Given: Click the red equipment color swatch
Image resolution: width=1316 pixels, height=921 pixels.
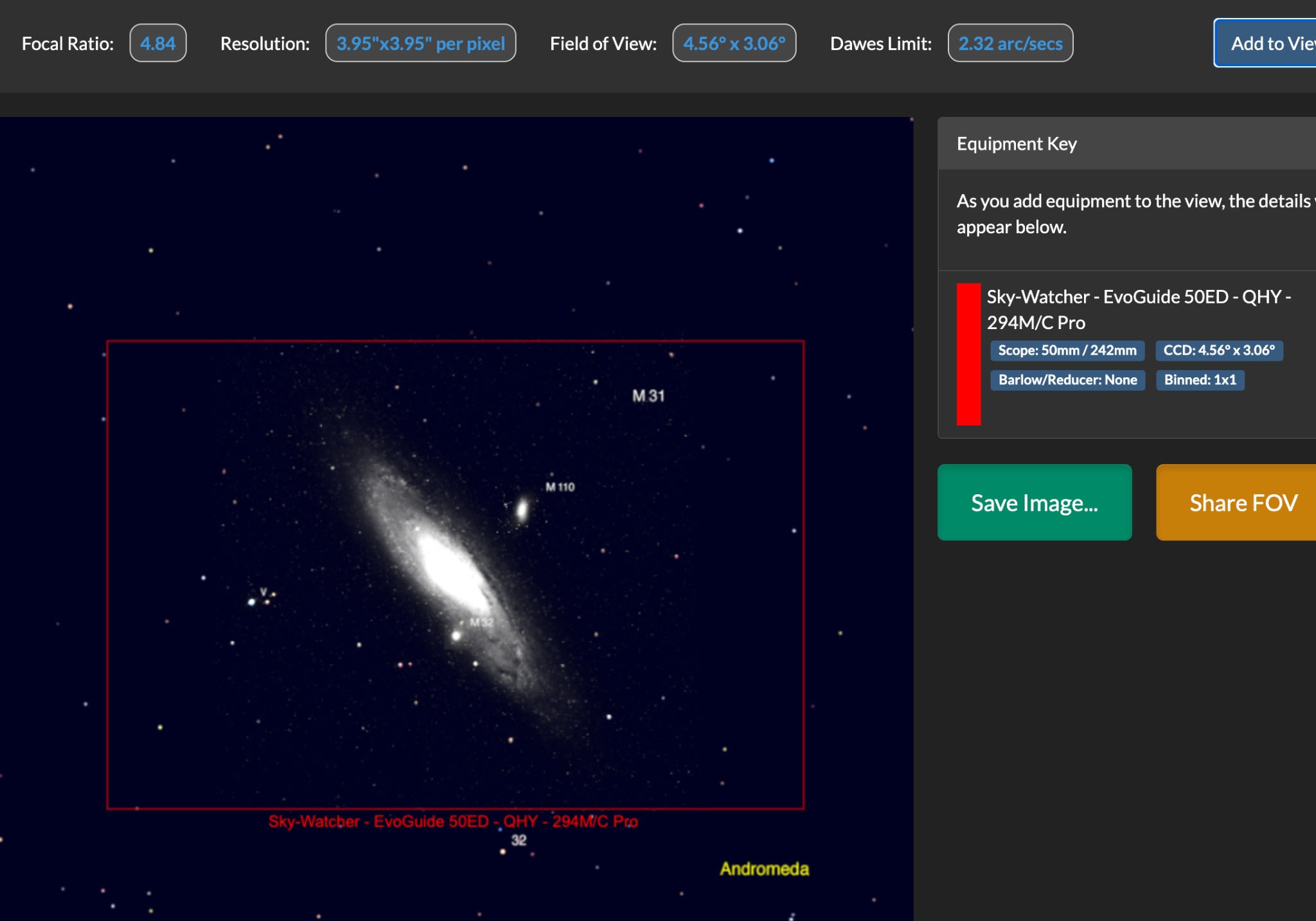Looking at the screenshot, I should point(969,354).
